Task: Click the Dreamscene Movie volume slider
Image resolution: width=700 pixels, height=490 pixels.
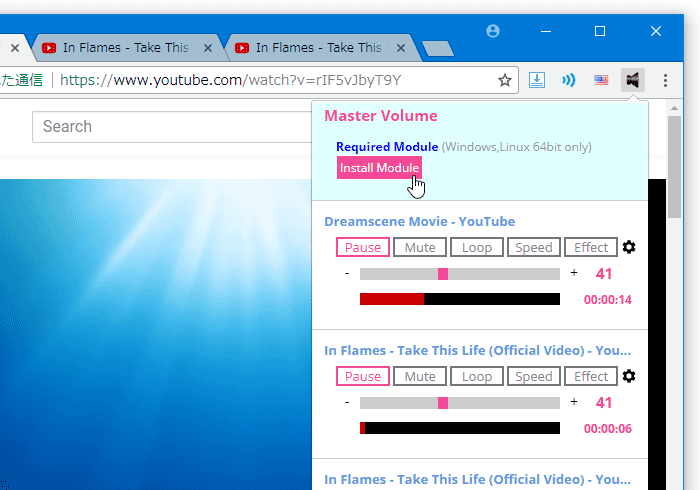Action: (x=460, y=274)
